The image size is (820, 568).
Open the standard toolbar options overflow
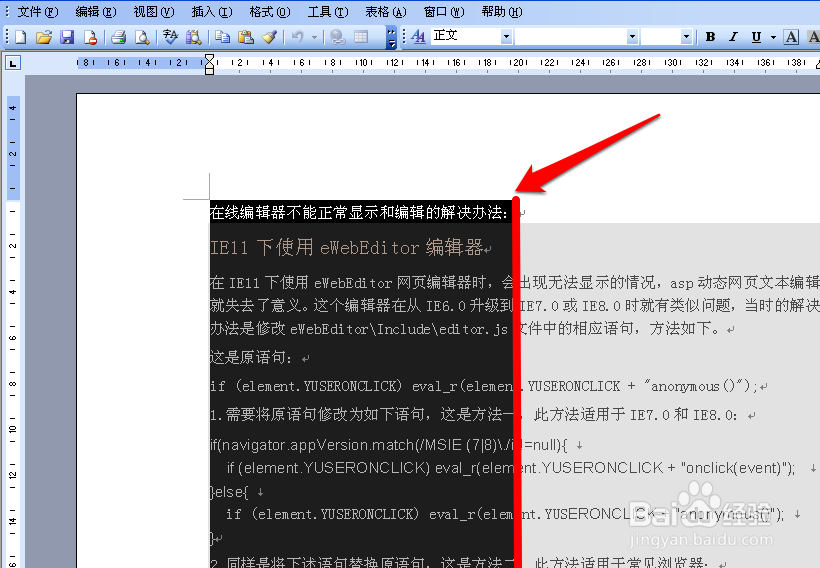(391, 37)
